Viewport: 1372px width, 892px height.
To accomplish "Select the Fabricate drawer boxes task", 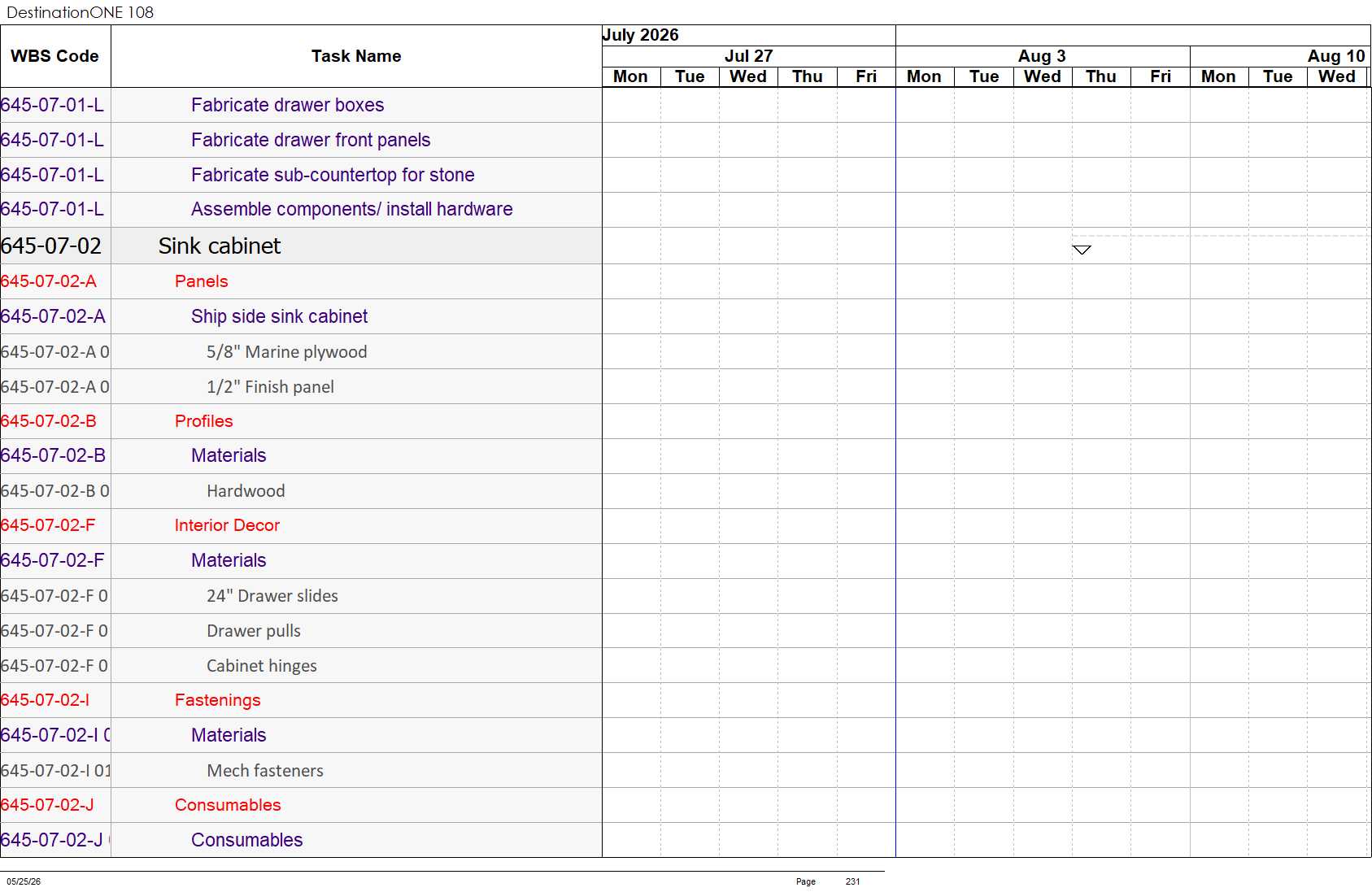I will pyautogui.click(x=287, y=105).
